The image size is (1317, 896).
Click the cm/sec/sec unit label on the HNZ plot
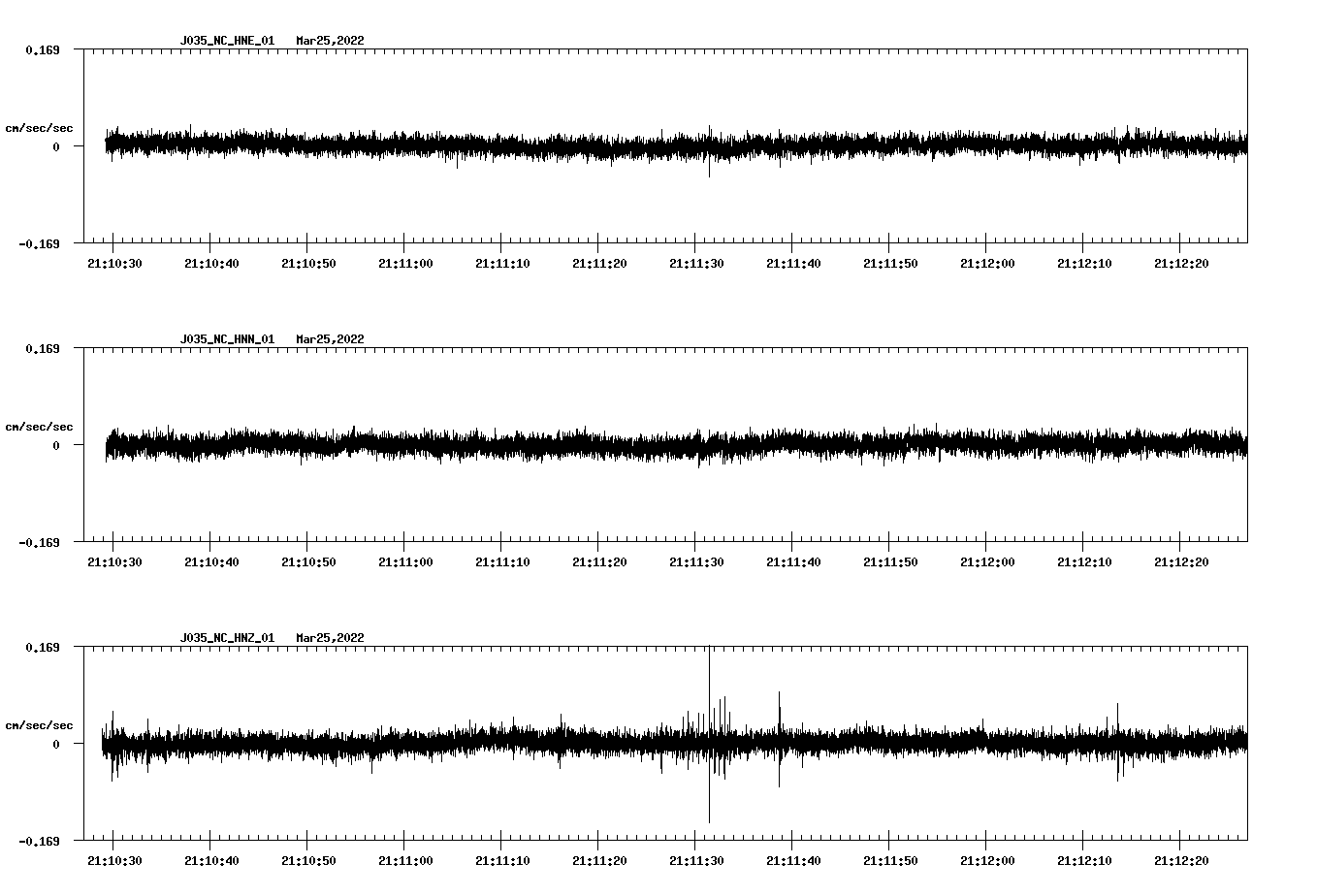pos(39,725)
